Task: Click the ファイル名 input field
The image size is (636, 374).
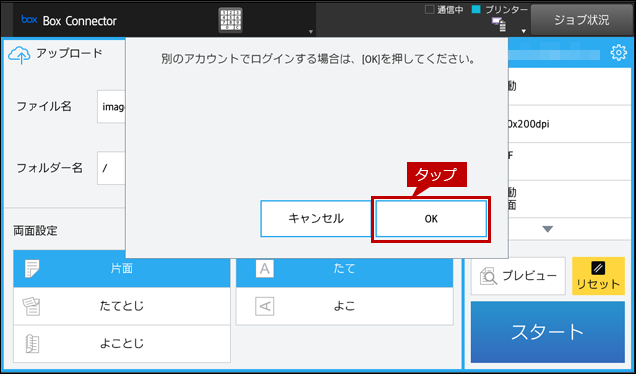Action: [x=111, y=107]
